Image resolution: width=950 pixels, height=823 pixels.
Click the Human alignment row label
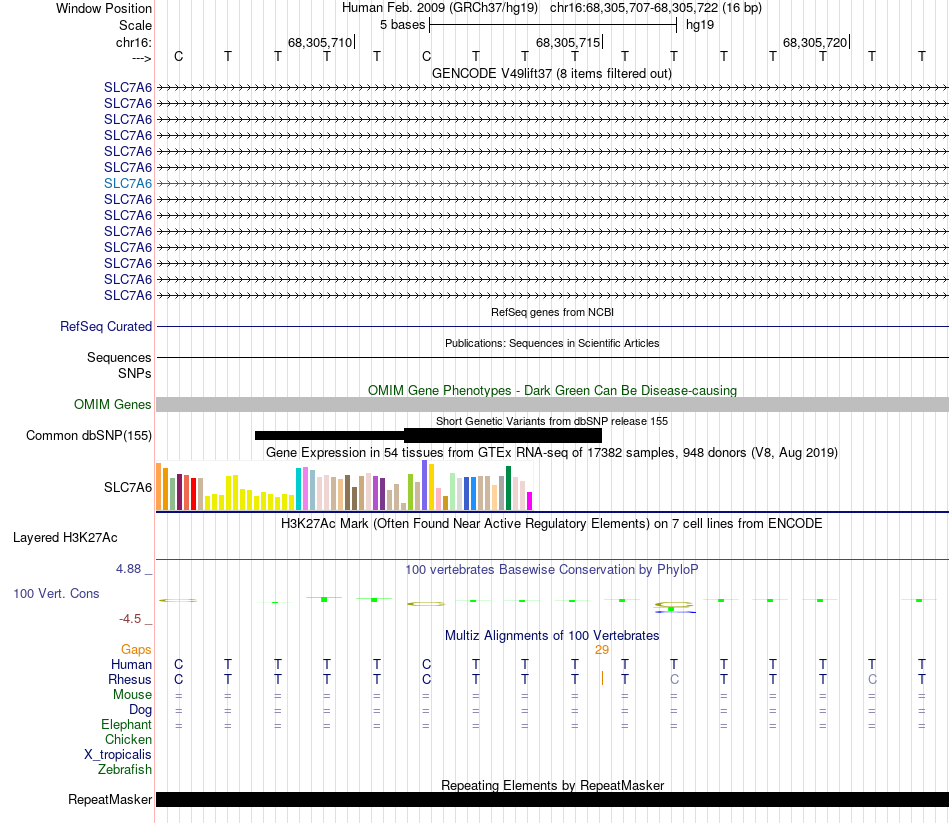[131, 664]
